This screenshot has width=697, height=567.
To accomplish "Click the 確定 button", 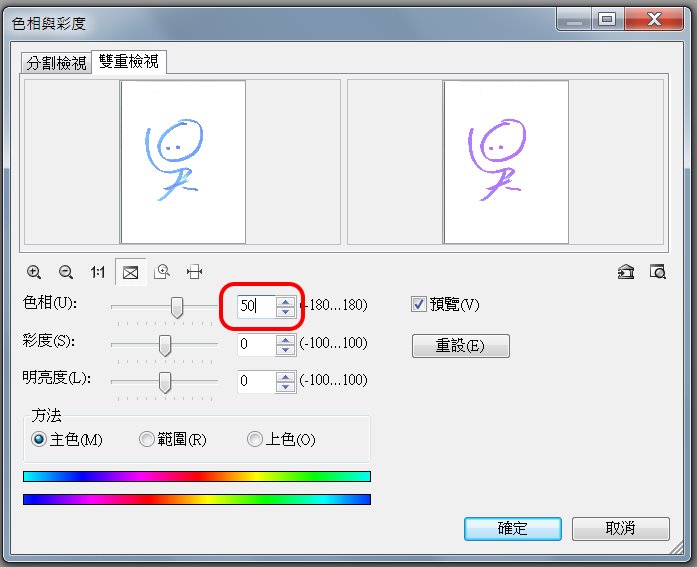I will [513, 528].
